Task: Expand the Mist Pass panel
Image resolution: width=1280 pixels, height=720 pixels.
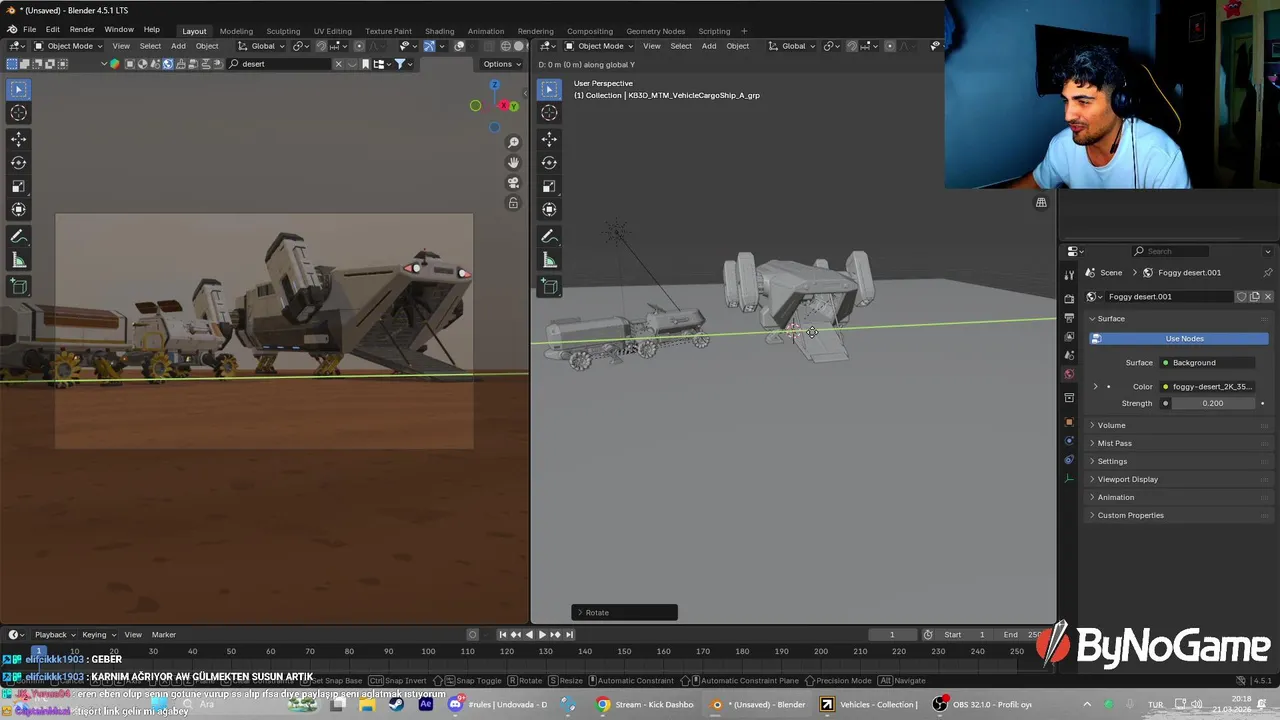Action: point(1114,443)
